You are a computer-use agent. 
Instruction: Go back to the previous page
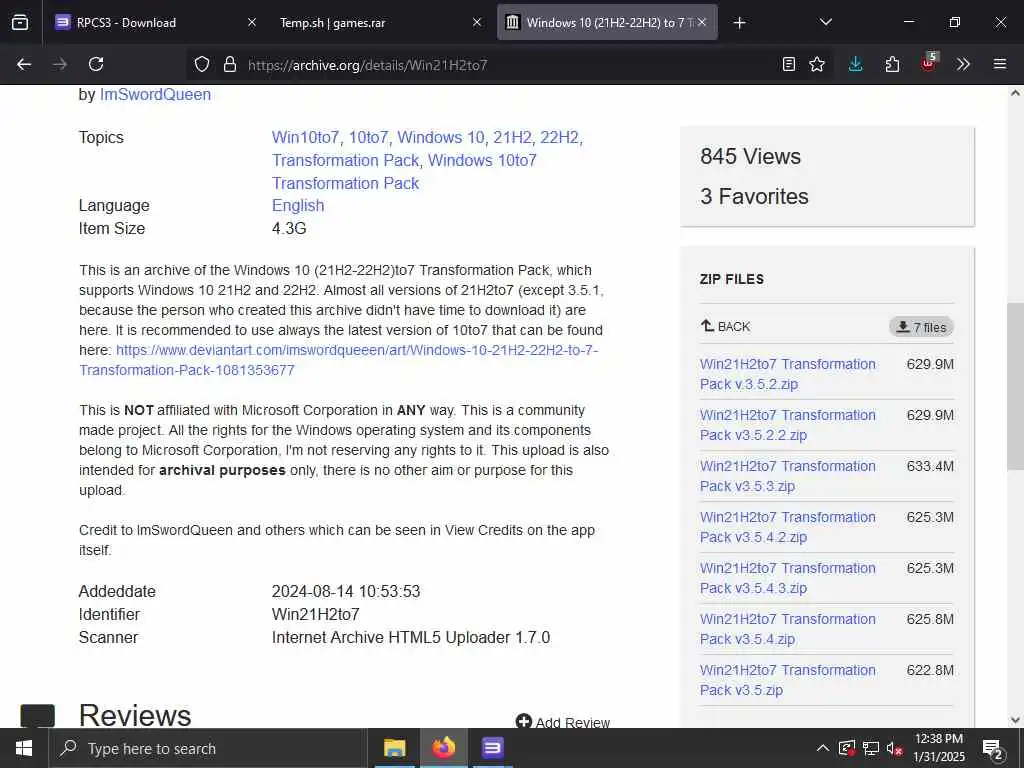pyautogui.click(x=24, y=64)
